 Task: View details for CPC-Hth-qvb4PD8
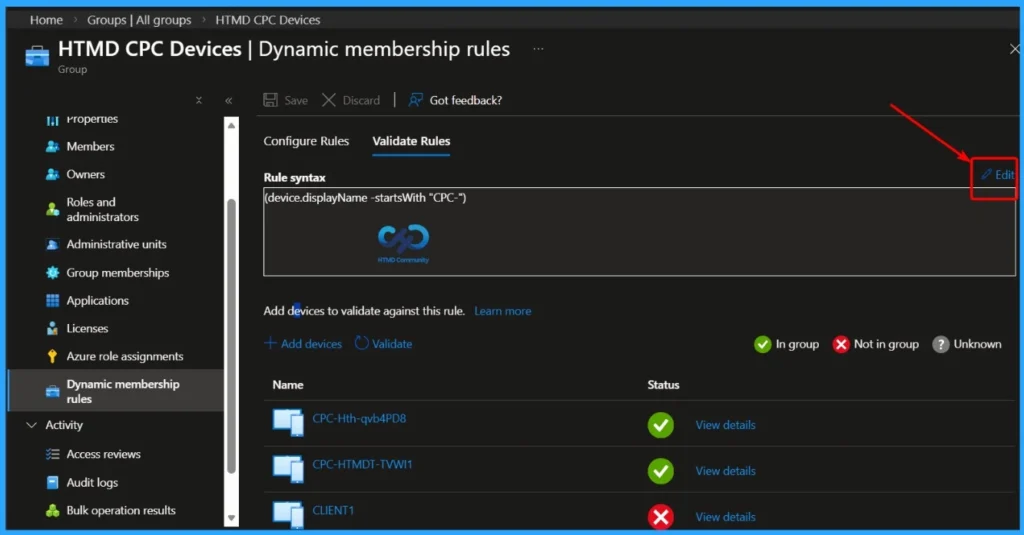(x=725, y=425)
